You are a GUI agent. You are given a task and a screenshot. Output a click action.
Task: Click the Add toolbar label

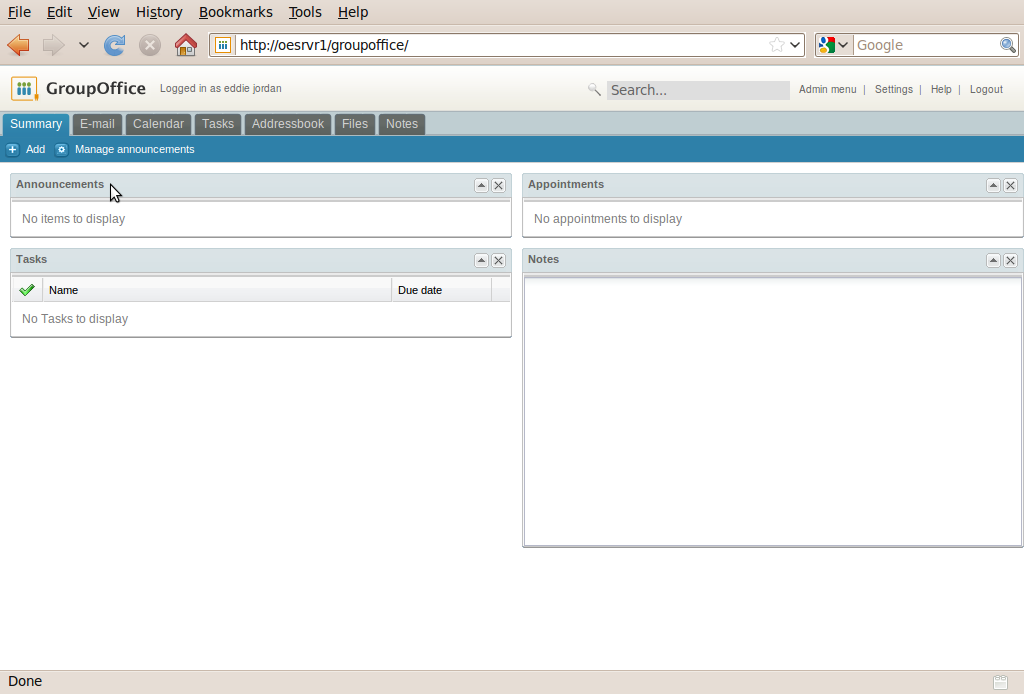pos(35,150)
